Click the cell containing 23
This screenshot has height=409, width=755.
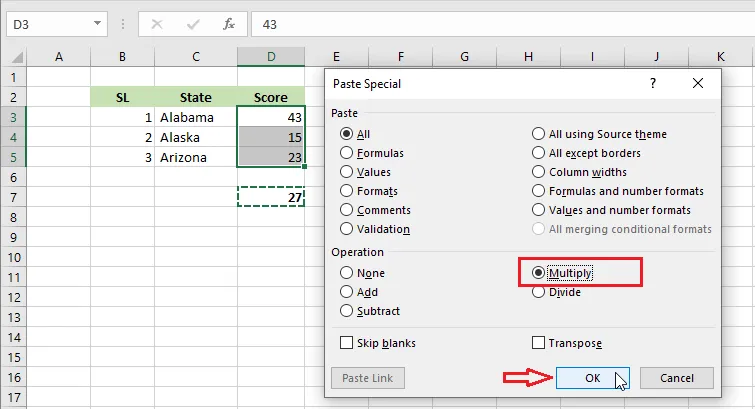(x=271, y=157)
